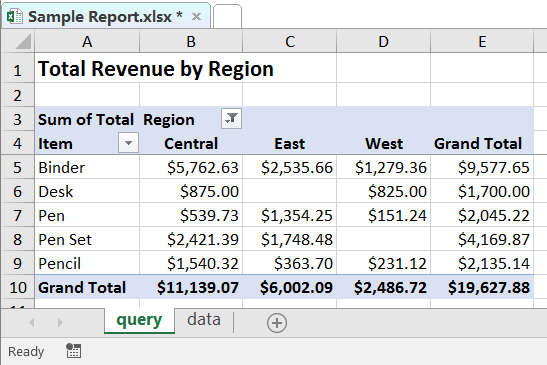Select column C header
Screen dimensions: 547x365
(x=290, y=42)
